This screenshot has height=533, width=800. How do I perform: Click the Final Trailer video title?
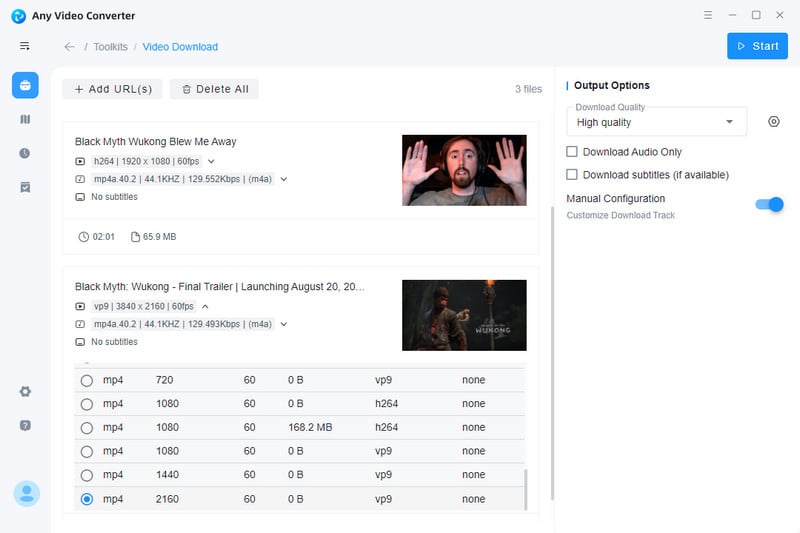[220, 287]
